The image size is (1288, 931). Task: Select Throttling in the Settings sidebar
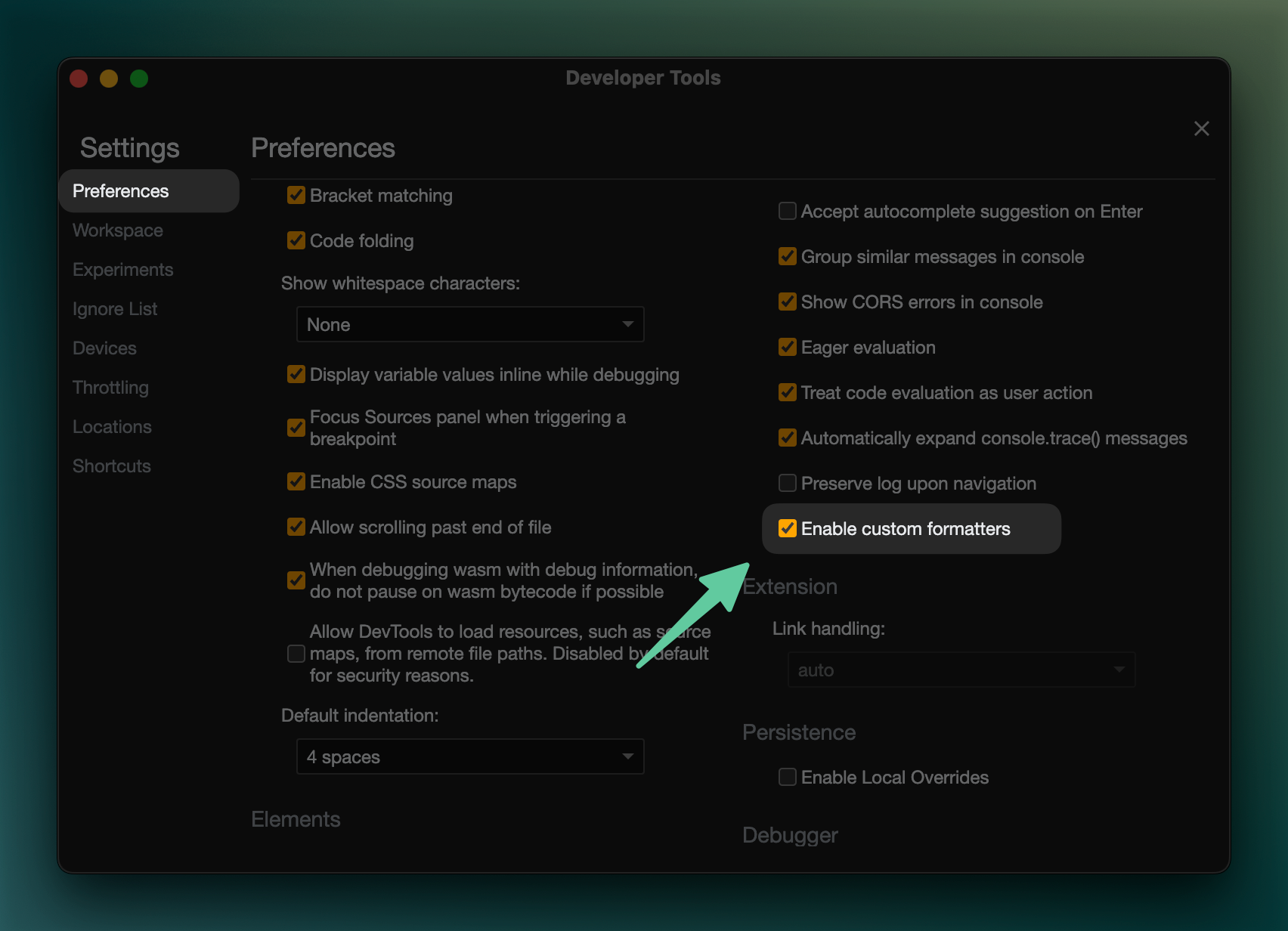tap(110, 387)
